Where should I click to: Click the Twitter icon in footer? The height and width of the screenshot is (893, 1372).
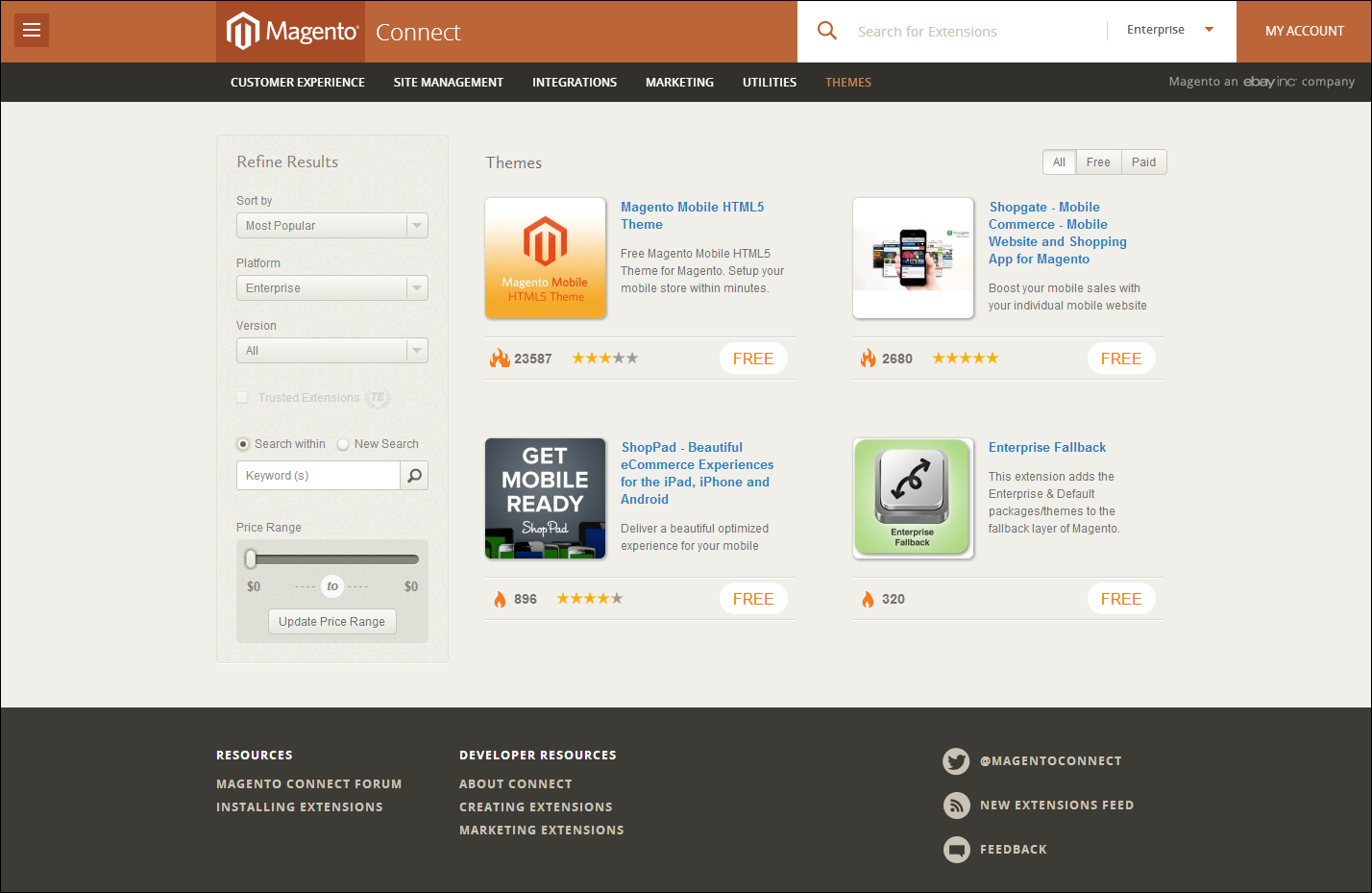(956, 761)
